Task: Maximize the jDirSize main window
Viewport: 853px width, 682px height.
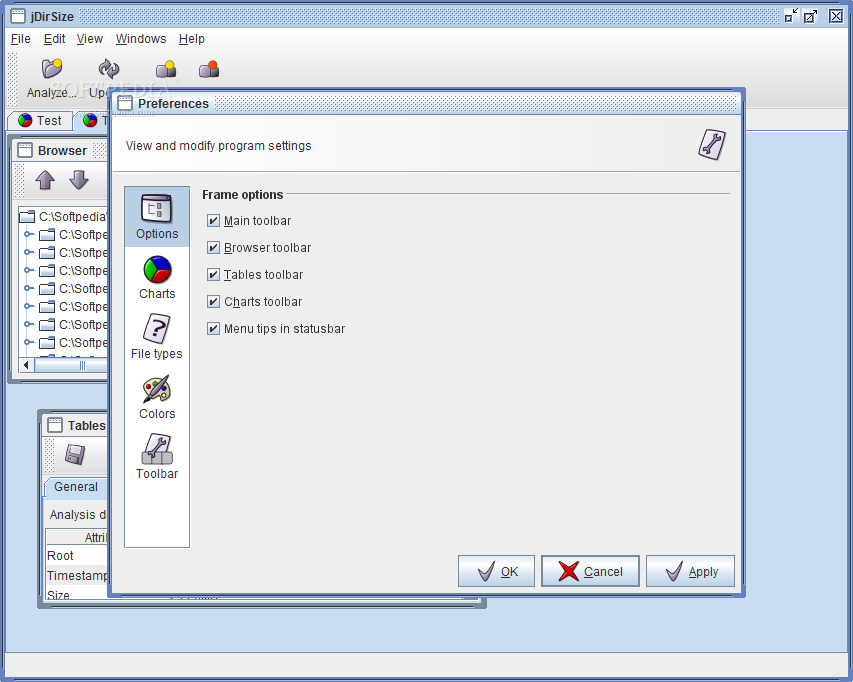Action: point(810,16)
